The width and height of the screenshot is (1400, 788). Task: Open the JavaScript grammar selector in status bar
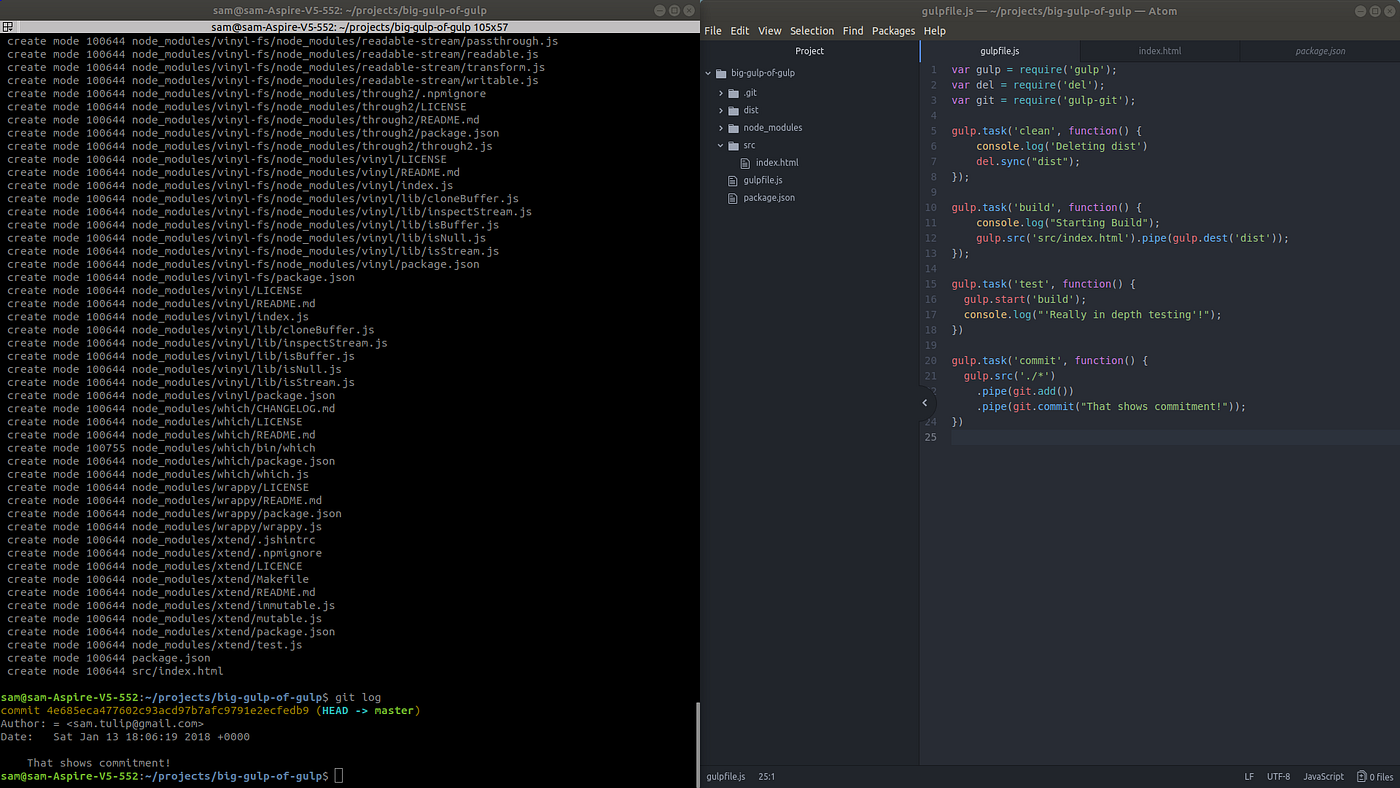tap(1323, 776)
